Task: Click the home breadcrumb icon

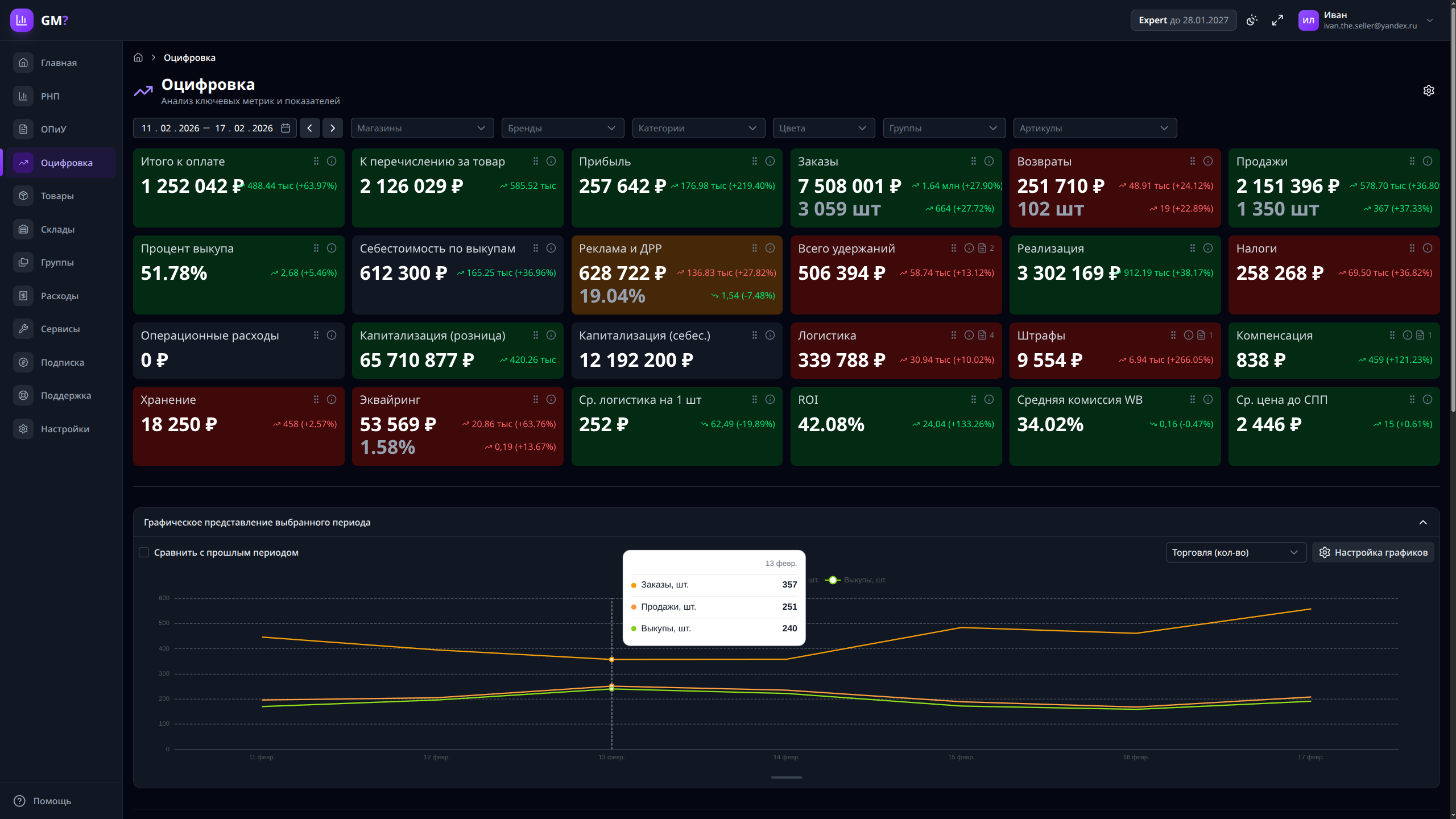Action: pos(138,57)
